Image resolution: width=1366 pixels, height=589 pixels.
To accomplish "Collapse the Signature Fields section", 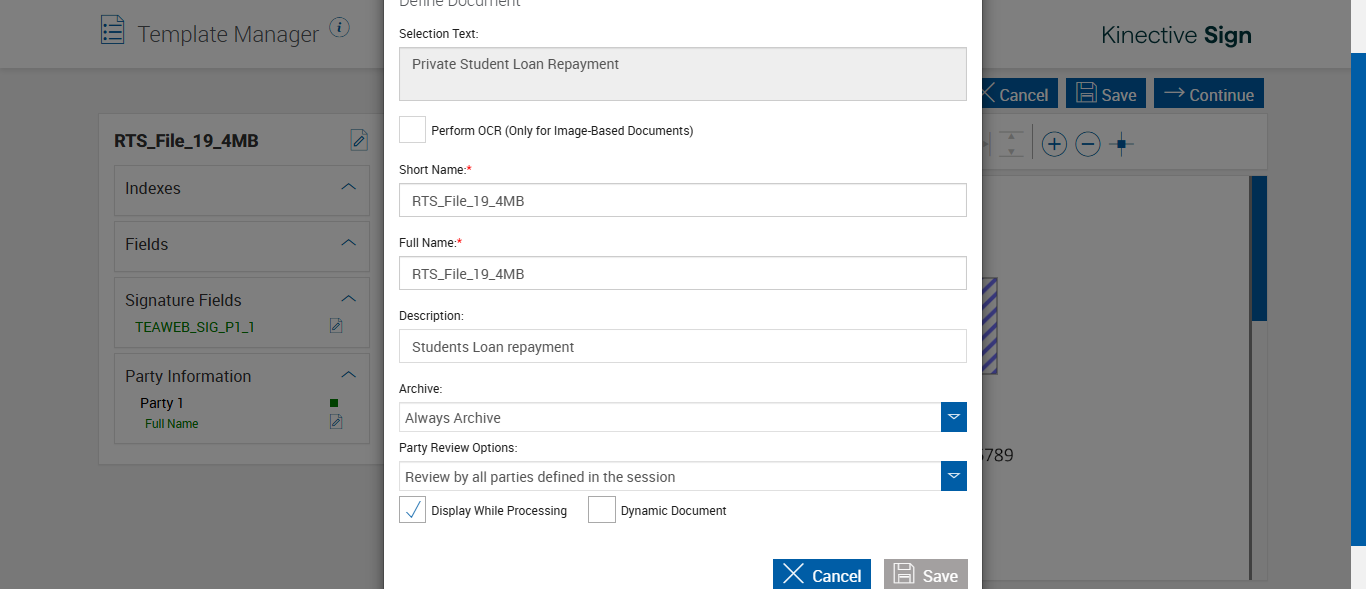I will click(x=349, y=299).
